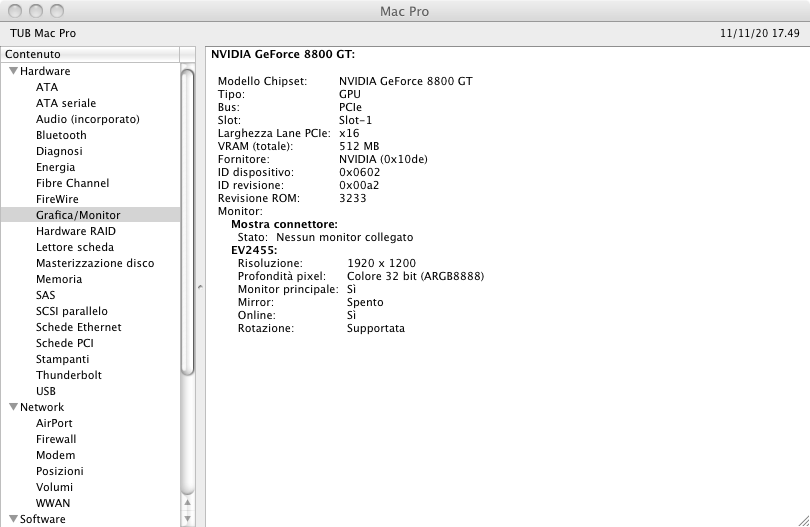Select ATA in the Hardware list

[x=47, y=87]
